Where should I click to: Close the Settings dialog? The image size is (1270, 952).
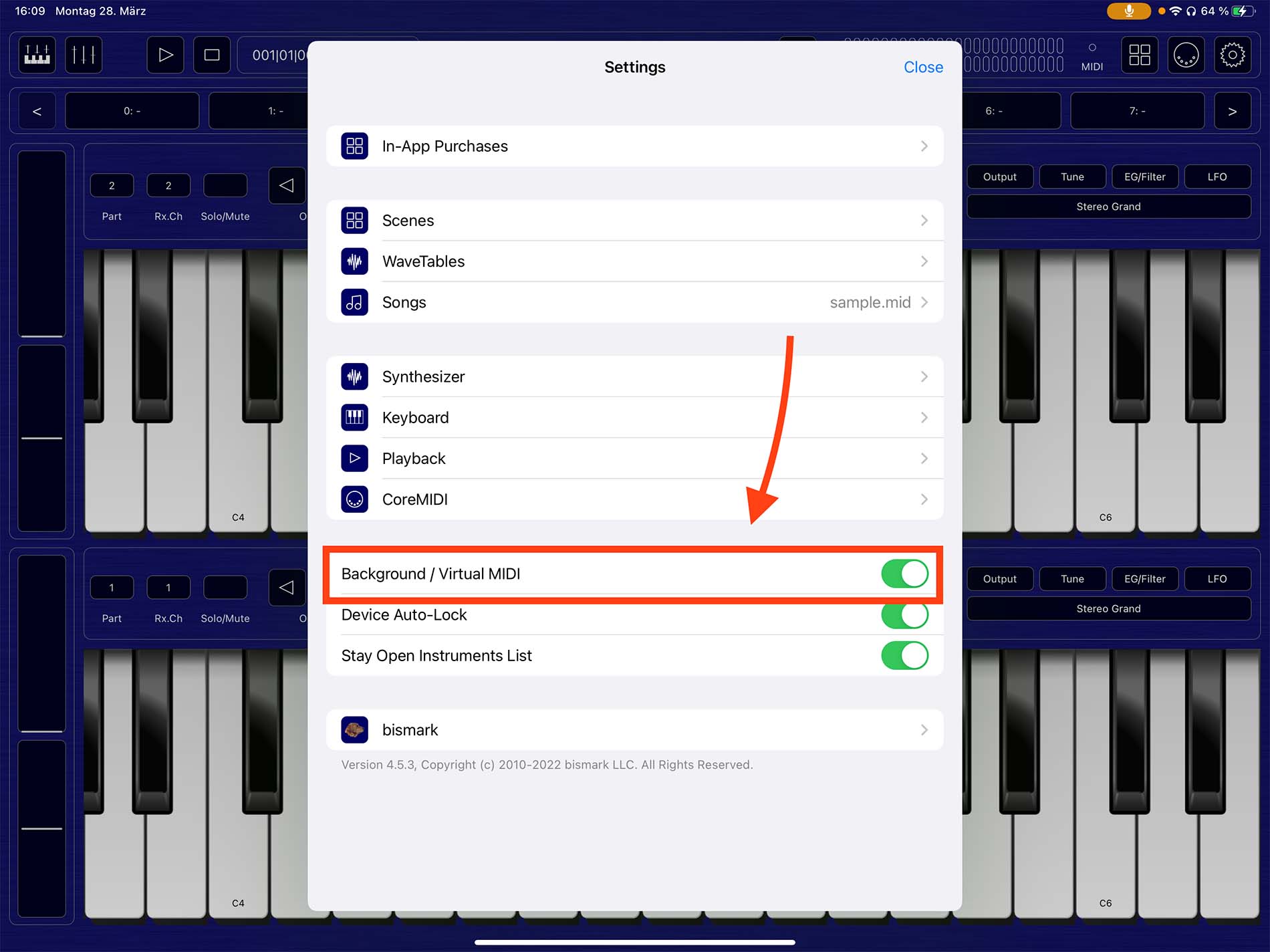tap(922, 67)
